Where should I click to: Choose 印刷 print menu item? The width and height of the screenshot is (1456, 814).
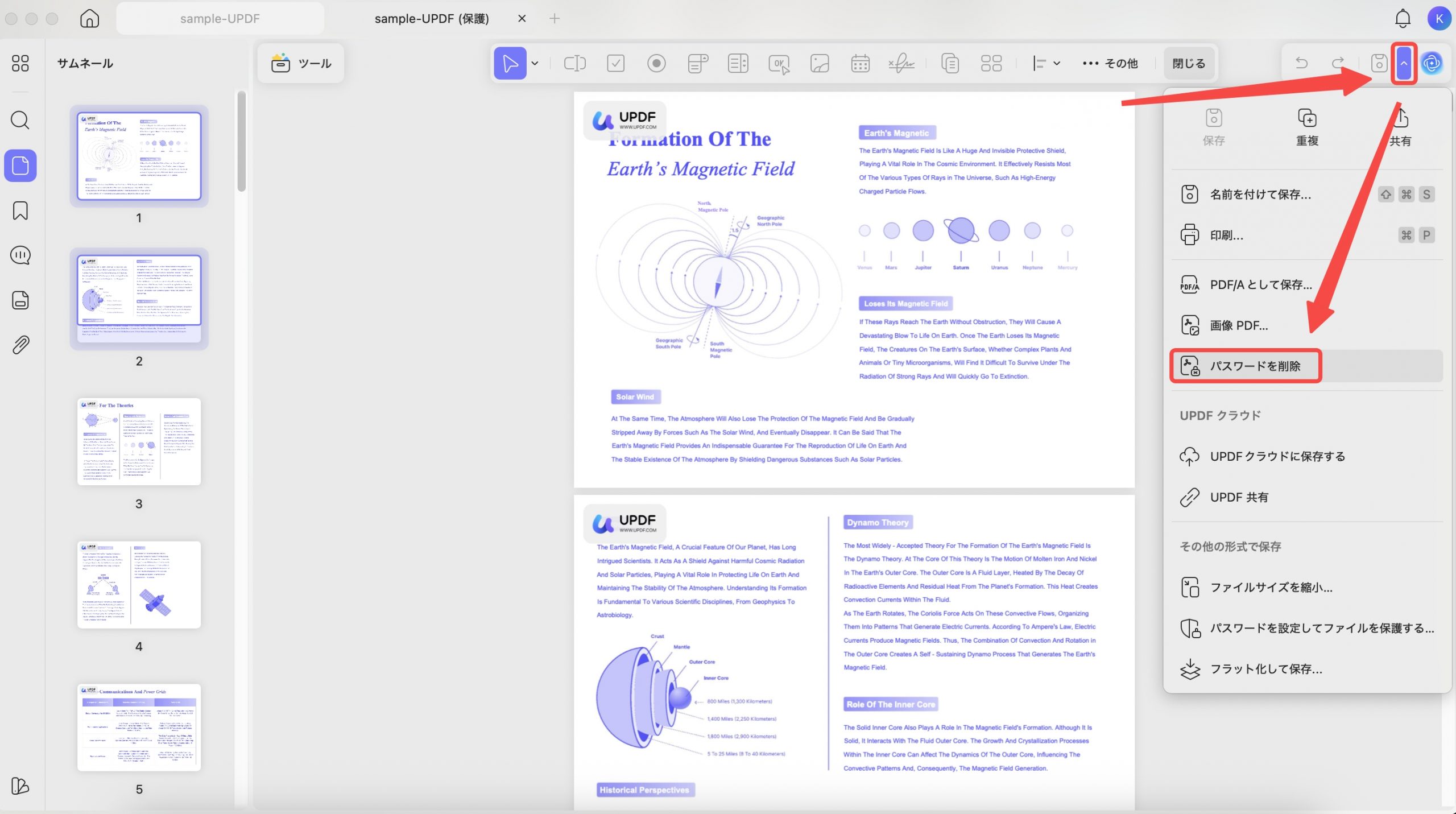point(1307,235)
